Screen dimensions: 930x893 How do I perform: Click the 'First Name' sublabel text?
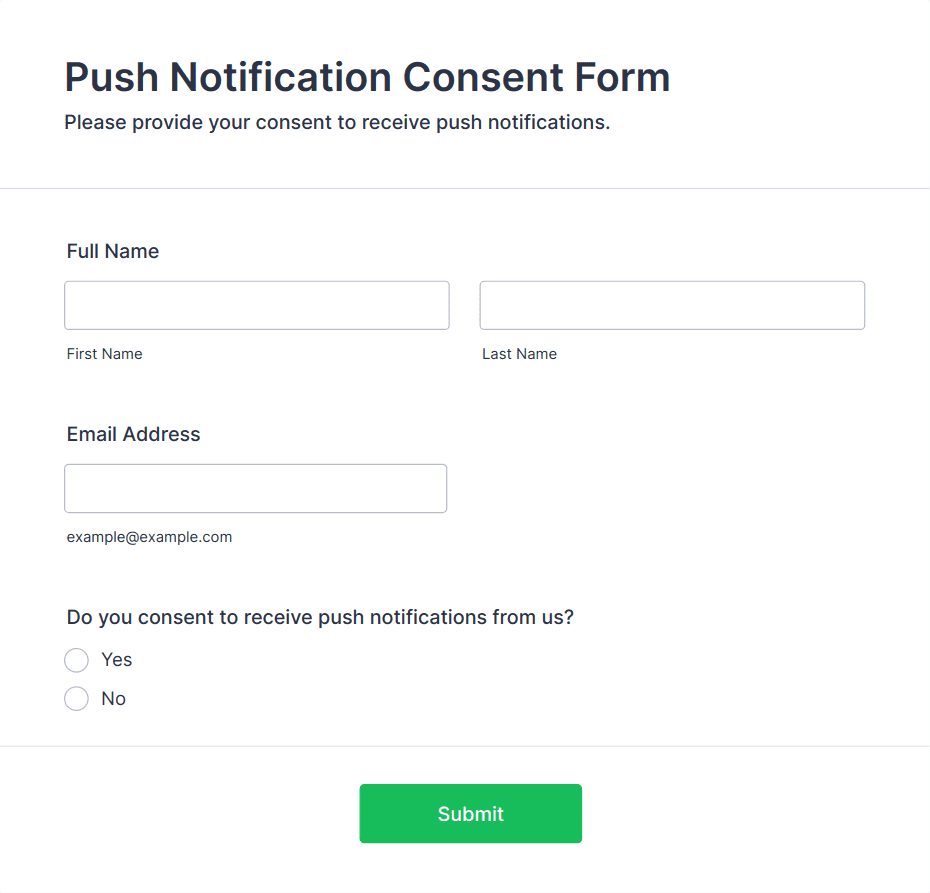point(104,354)
